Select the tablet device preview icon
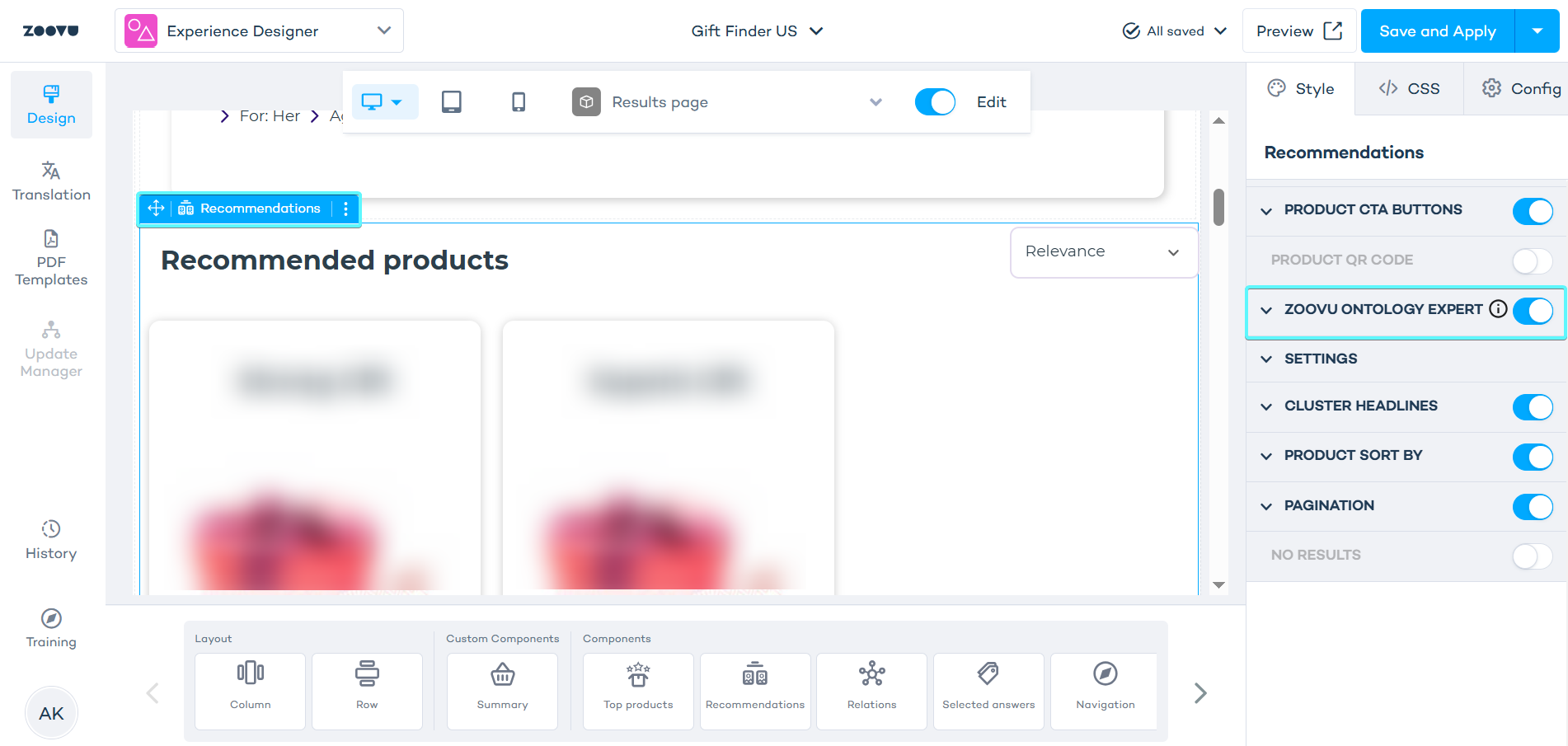1568x746 pixels. click(x=451, y=101)
